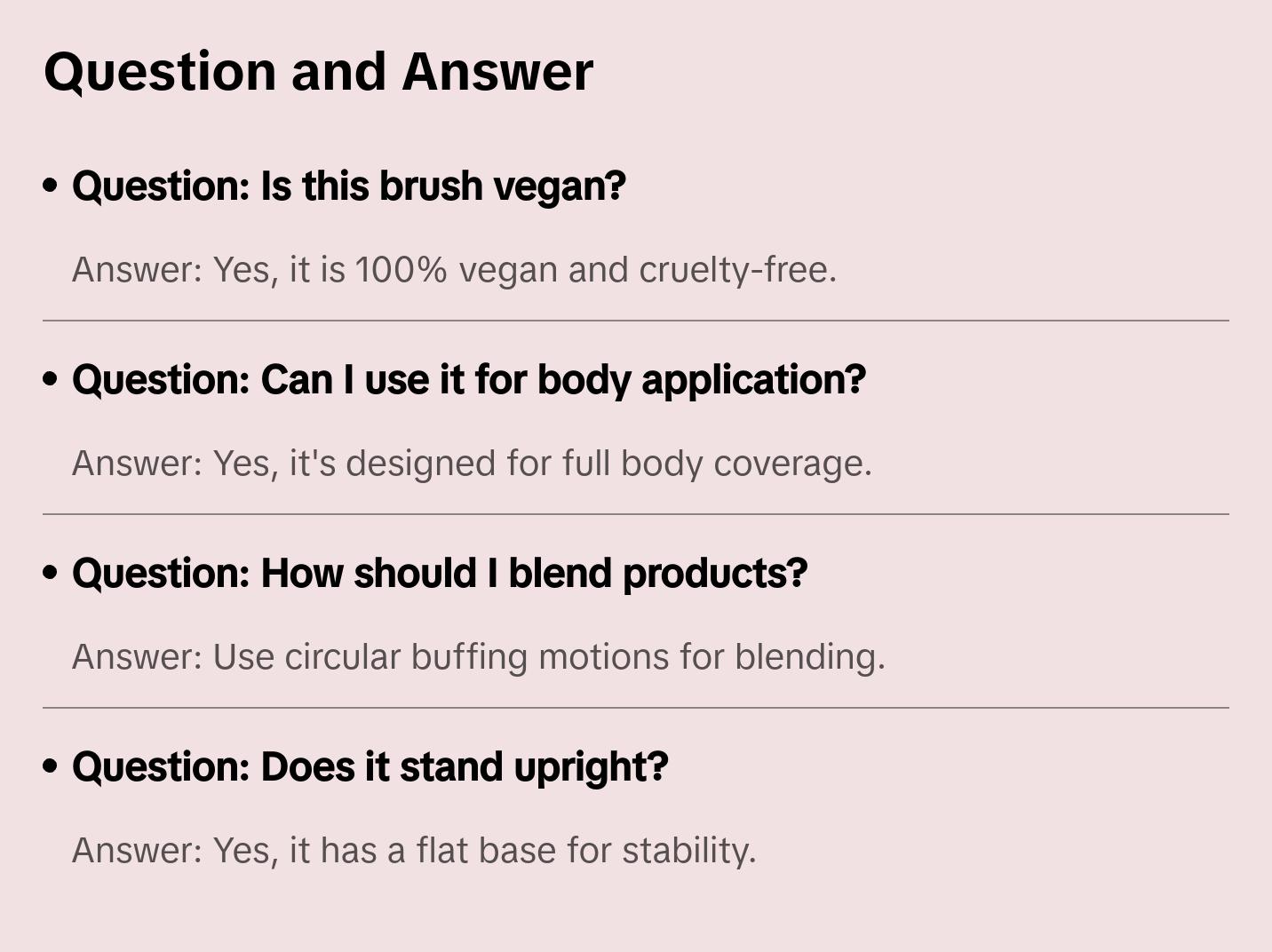Click question 'Is this brush vegan?'
Screen dimensions: 1272x952
(349, 186)
